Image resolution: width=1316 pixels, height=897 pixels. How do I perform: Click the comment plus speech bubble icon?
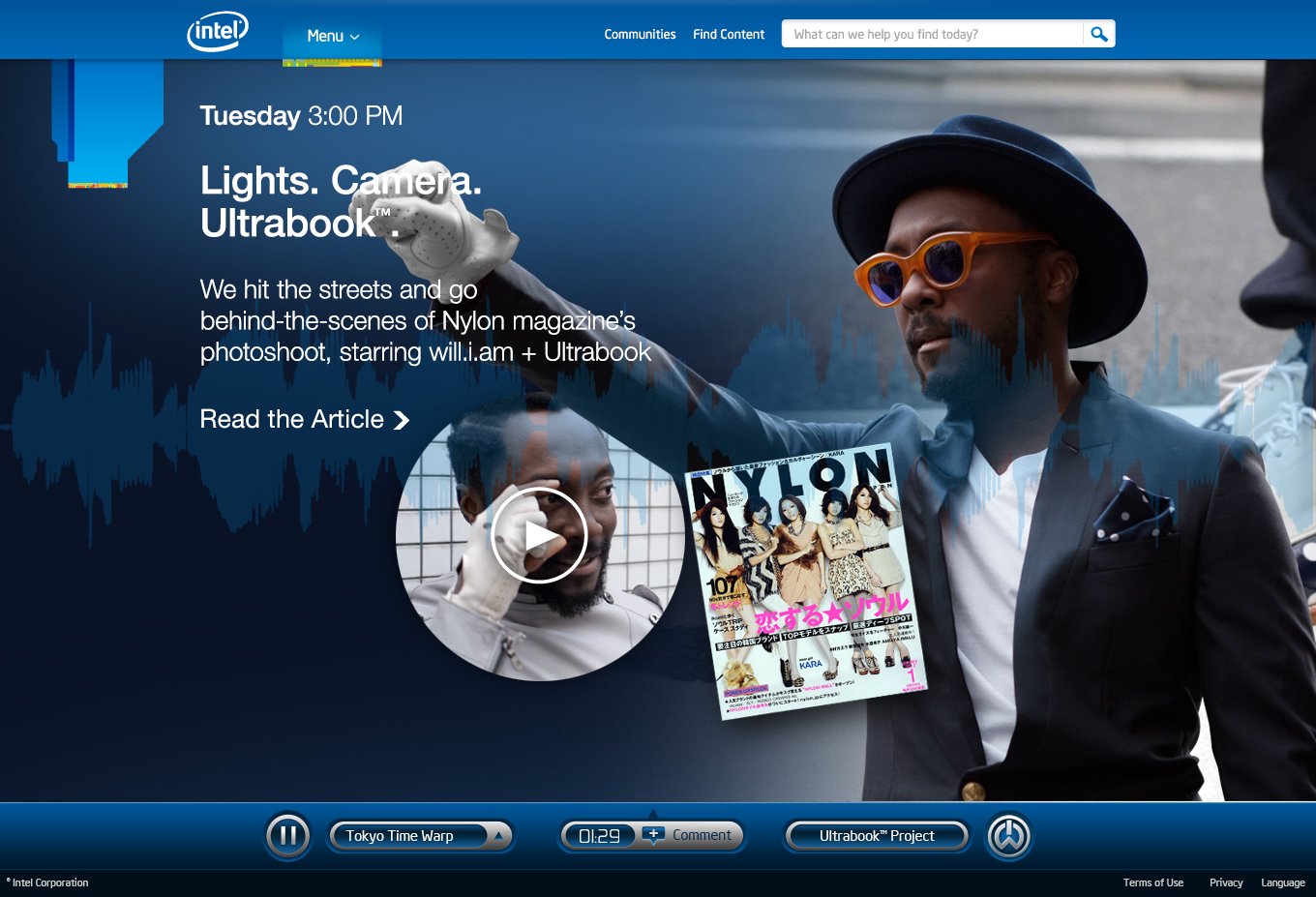point(653,835)
